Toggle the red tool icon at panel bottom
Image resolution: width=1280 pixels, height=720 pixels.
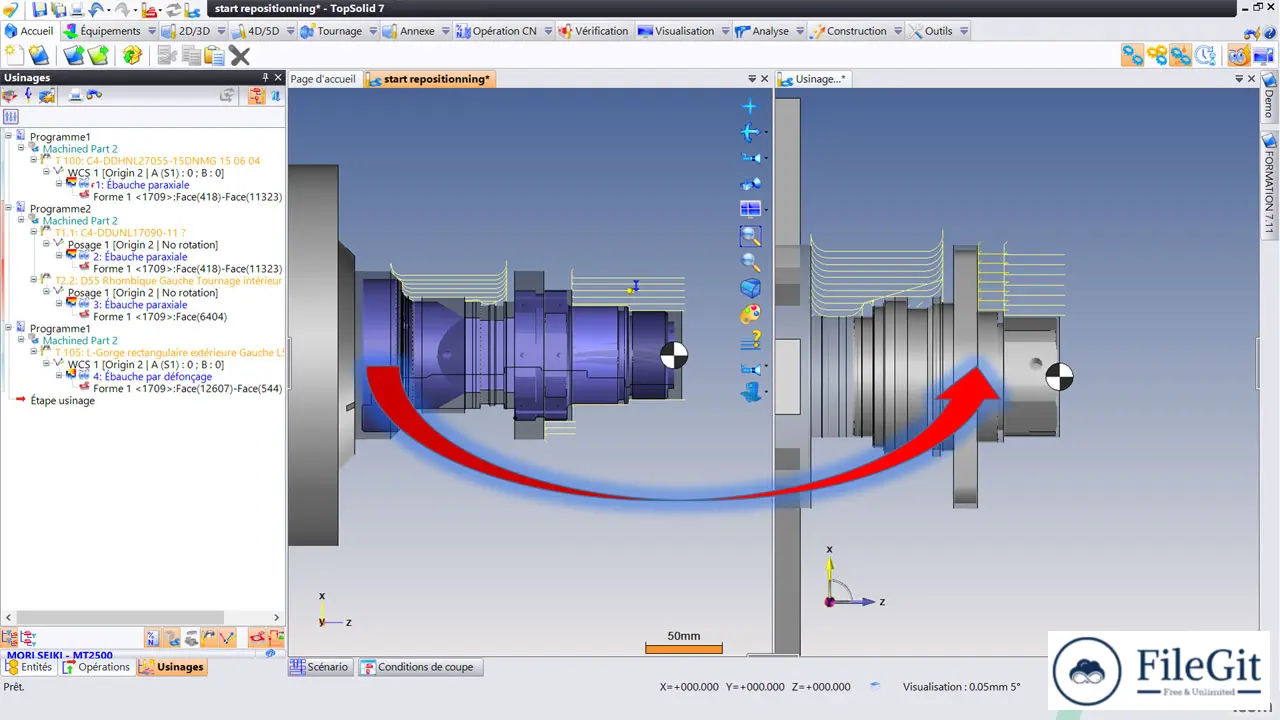tap(258, 637)
